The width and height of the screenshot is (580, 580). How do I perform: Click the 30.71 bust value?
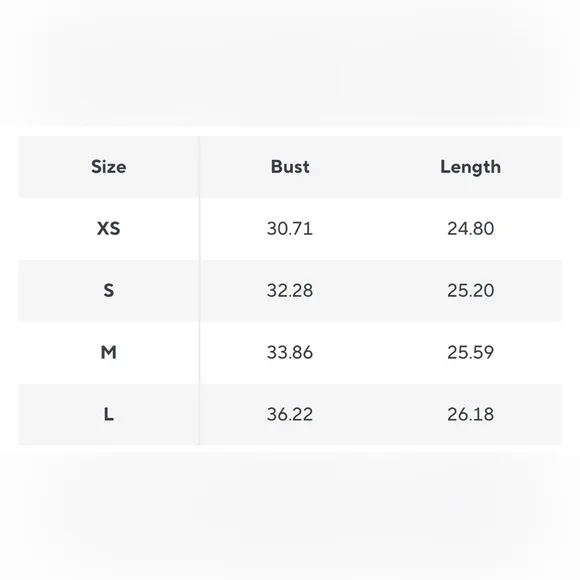point(290,229)
